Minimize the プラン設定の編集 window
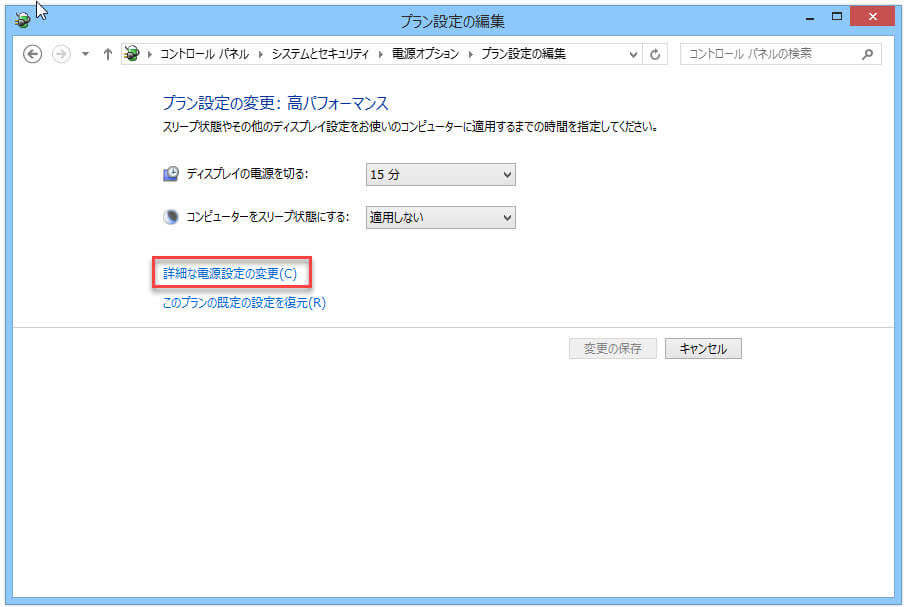The image size is (904, 607). tap(810, 17)
